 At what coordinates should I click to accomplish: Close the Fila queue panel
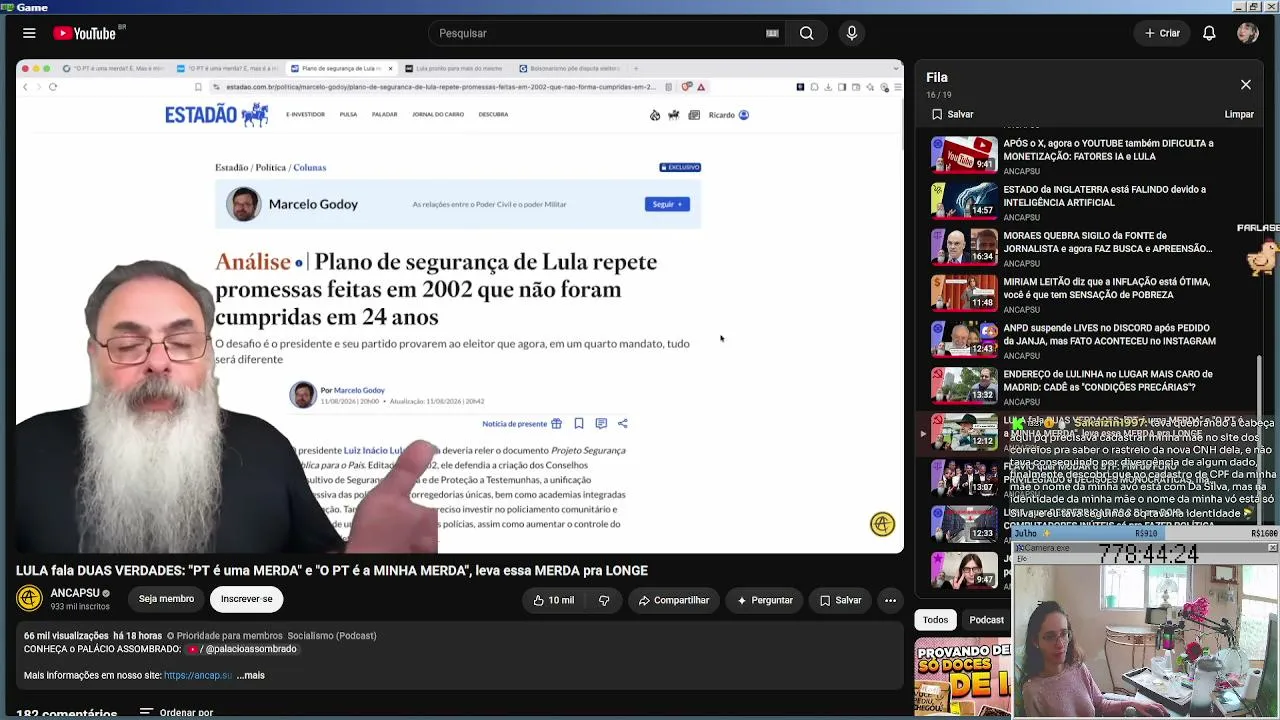coord(1246,85)
